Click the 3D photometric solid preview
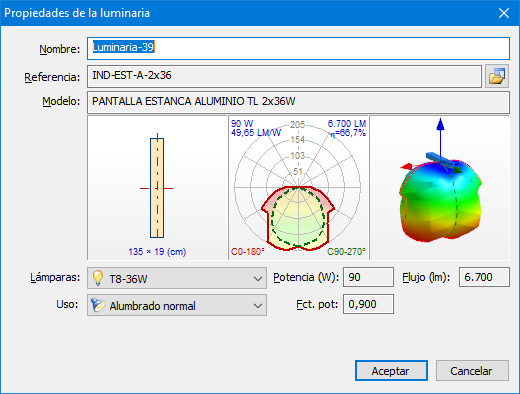520x394 pixels. (x=440, y=188)
